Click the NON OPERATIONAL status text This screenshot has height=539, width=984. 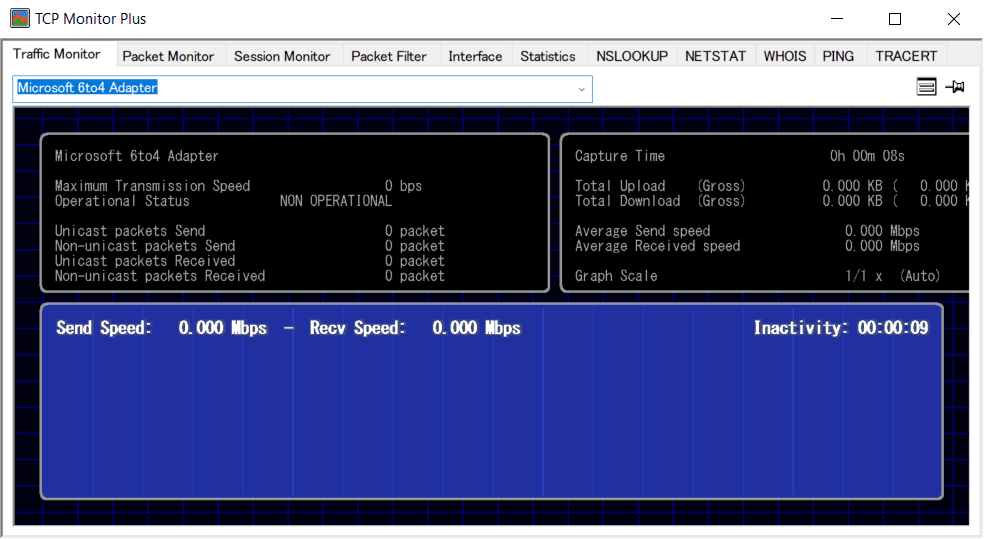pyautogui.click(x=336, y=201)
